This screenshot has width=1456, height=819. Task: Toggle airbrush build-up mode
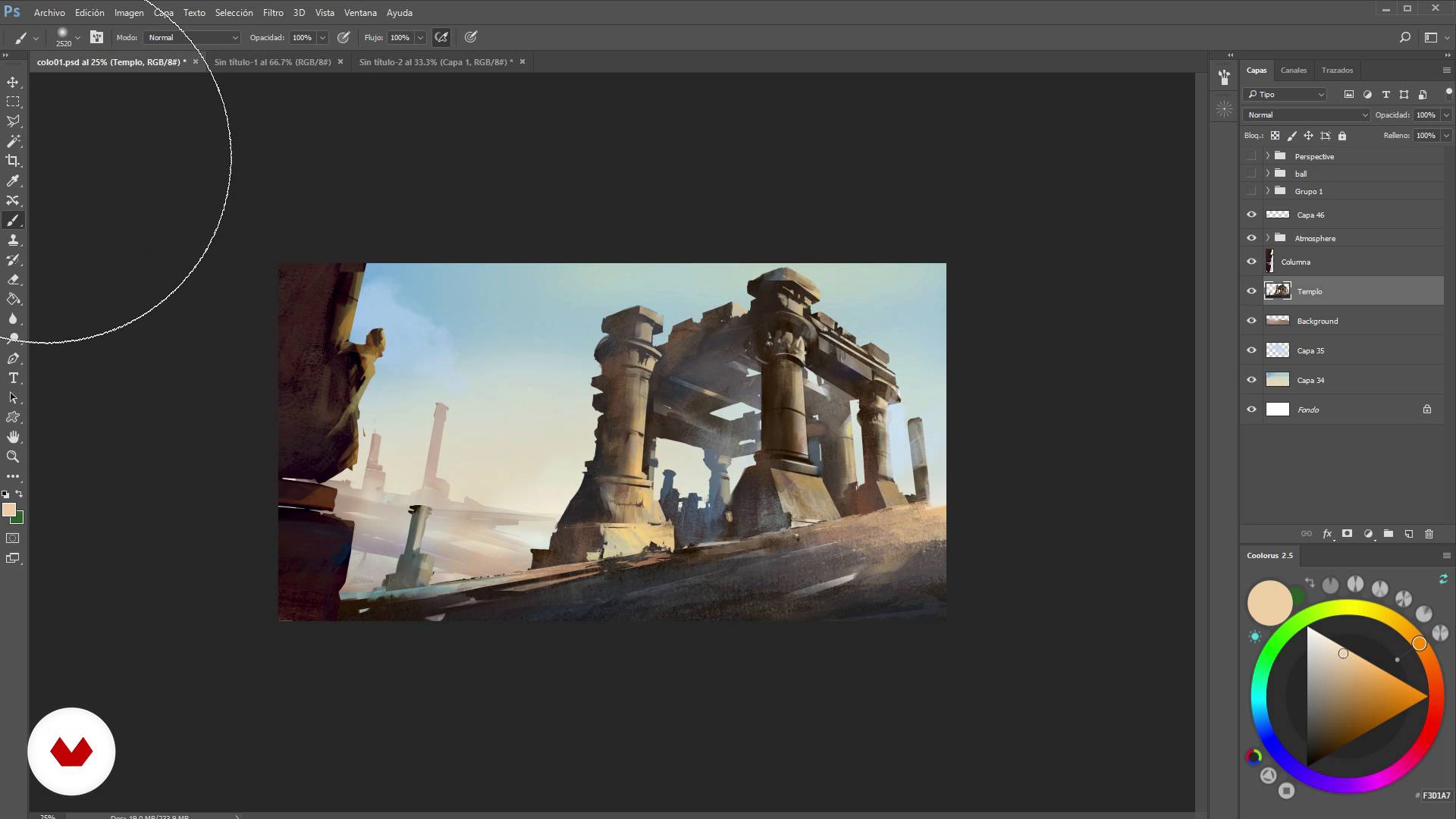pyautogui.click(x=441, y=37)
